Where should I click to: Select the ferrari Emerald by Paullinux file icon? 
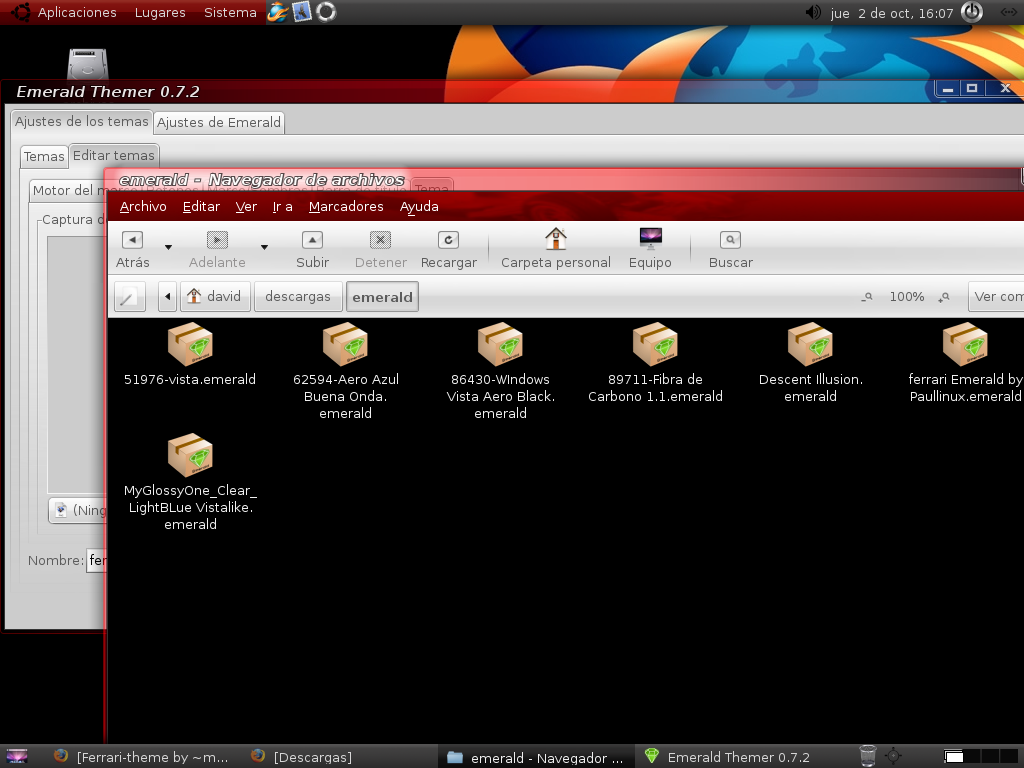point(965,344)
